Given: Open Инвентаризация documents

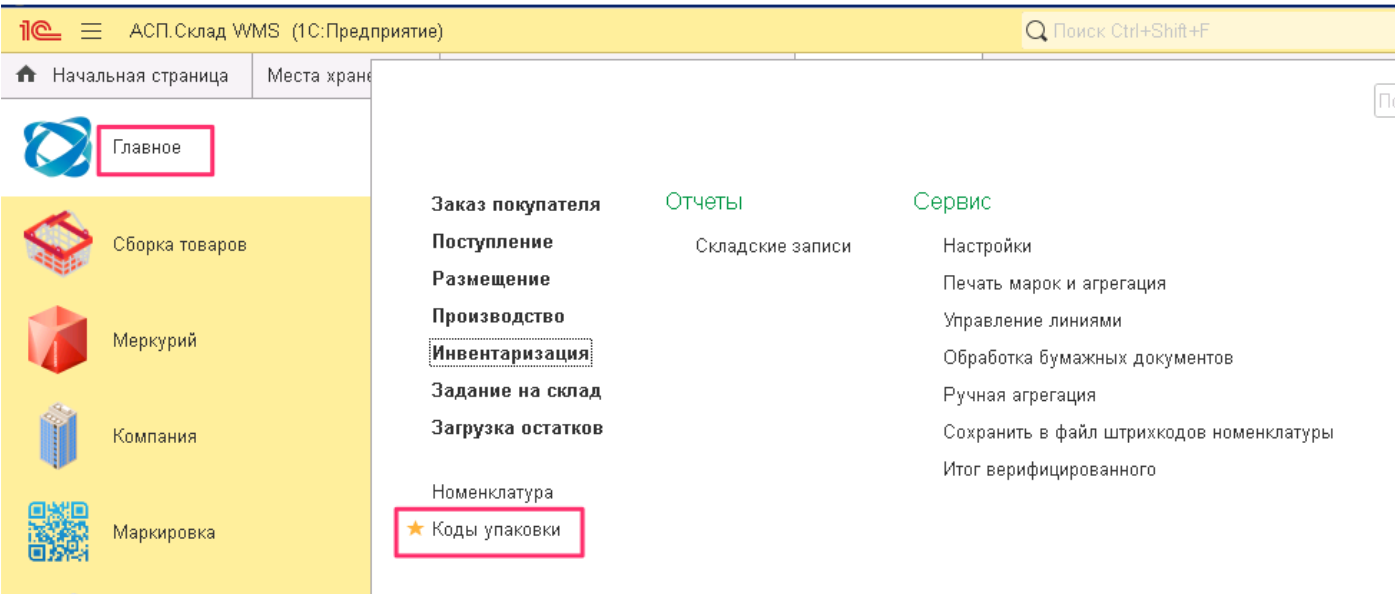Looking at the screenshot, I should 511,353.
